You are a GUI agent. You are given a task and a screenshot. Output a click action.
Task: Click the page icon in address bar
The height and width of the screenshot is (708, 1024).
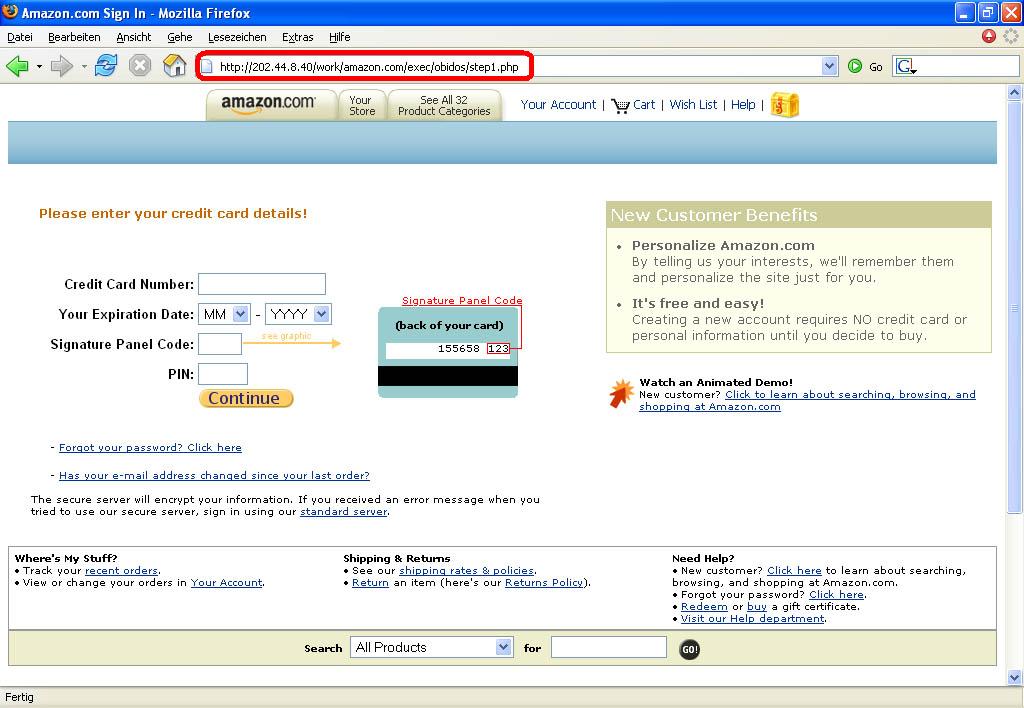pyautogui.click(x=207, y=67)
